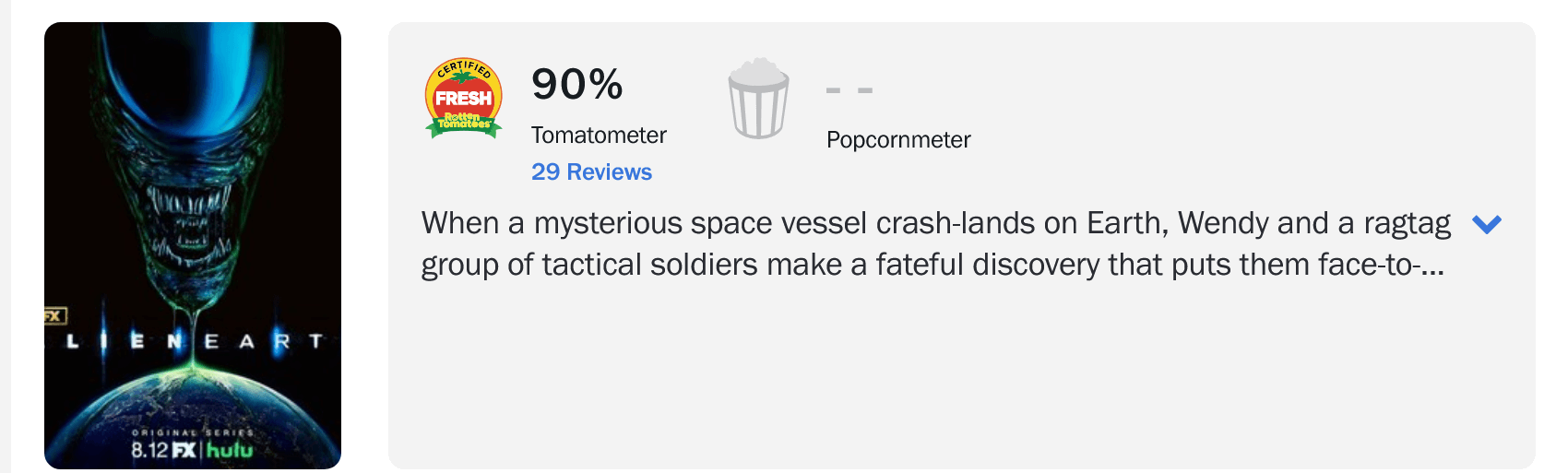This screenshot has width=1568, height=473.
Task: Expand the synopsis with the blue chevron
Action: tap(1487, 224)
